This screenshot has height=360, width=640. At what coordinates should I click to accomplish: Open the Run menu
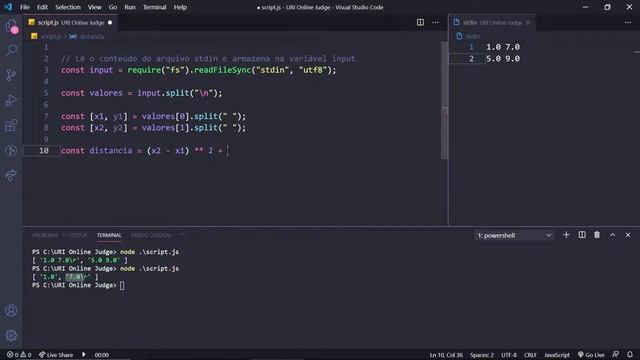coord(130,7)
